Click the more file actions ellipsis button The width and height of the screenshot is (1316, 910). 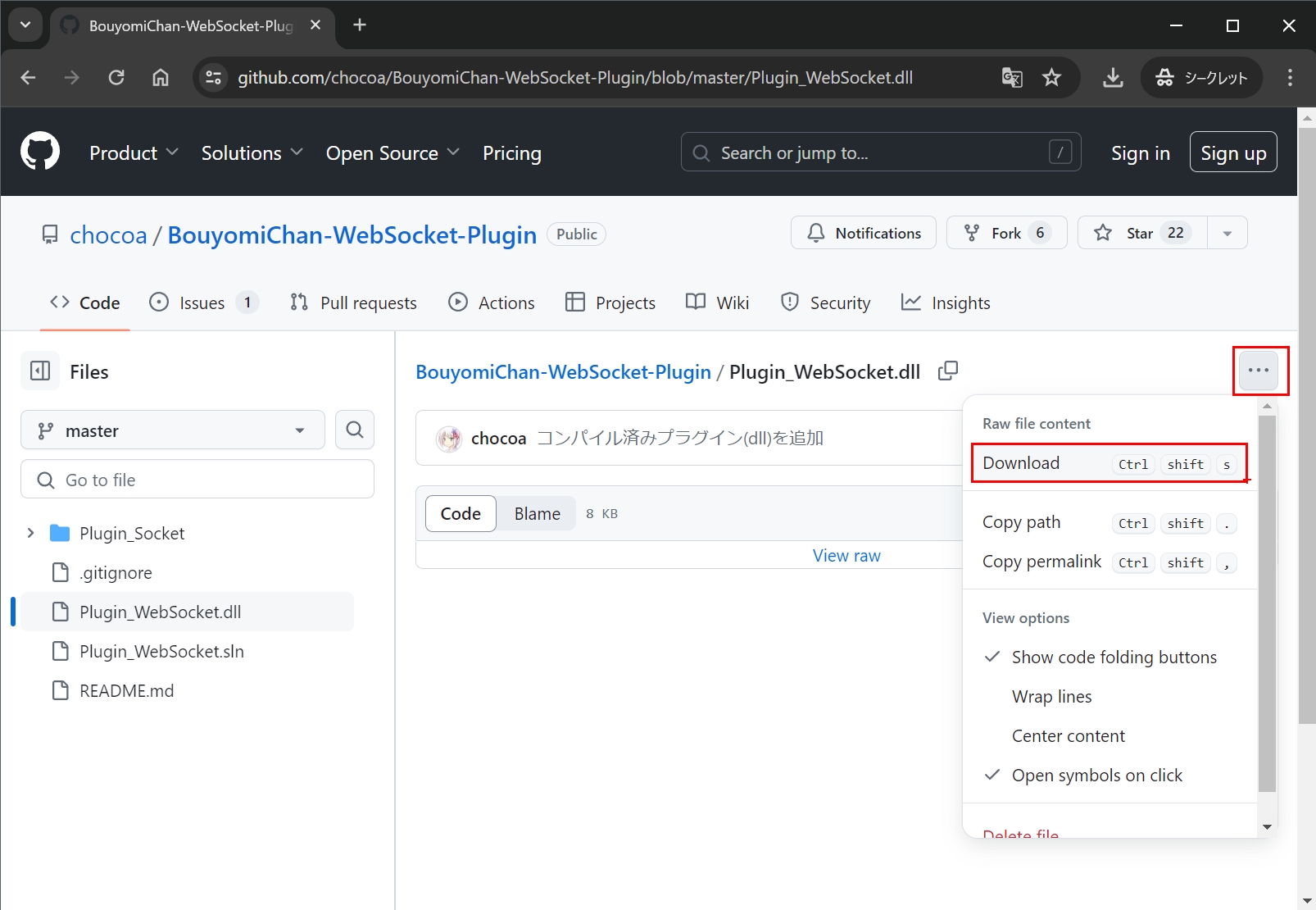[1259, 371]
